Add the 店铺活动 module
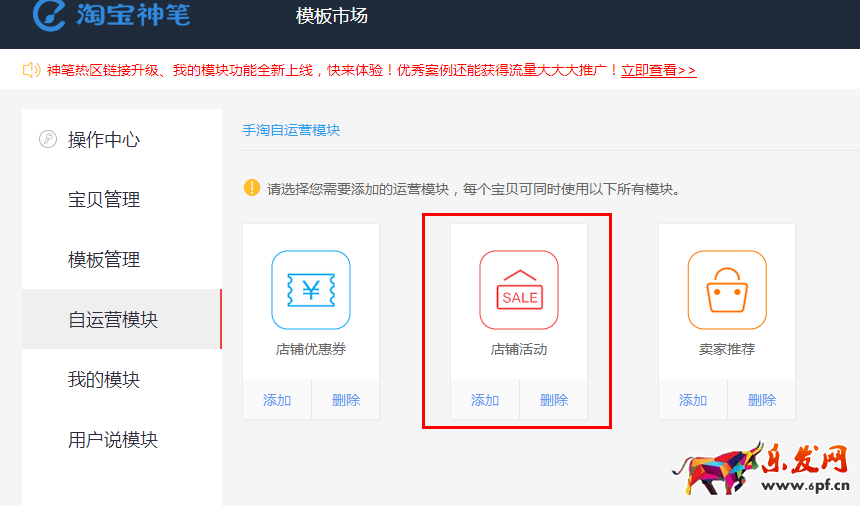860x506 pixels. click(485, 400)
